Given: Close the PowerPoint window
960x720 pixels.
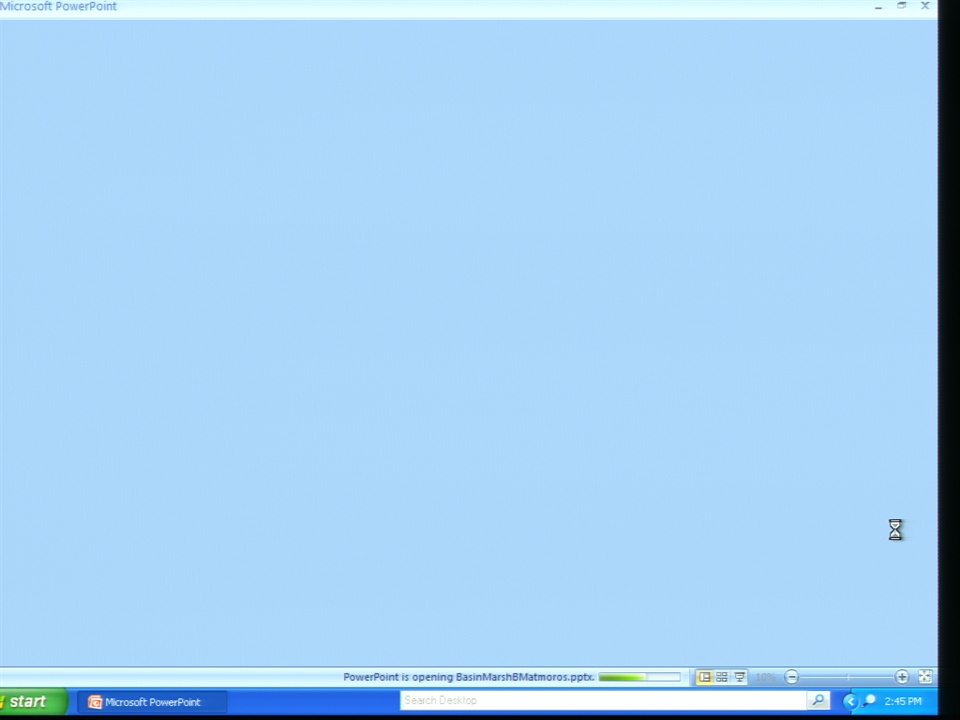Looking at the screenshot, I should tap(925, 6).
